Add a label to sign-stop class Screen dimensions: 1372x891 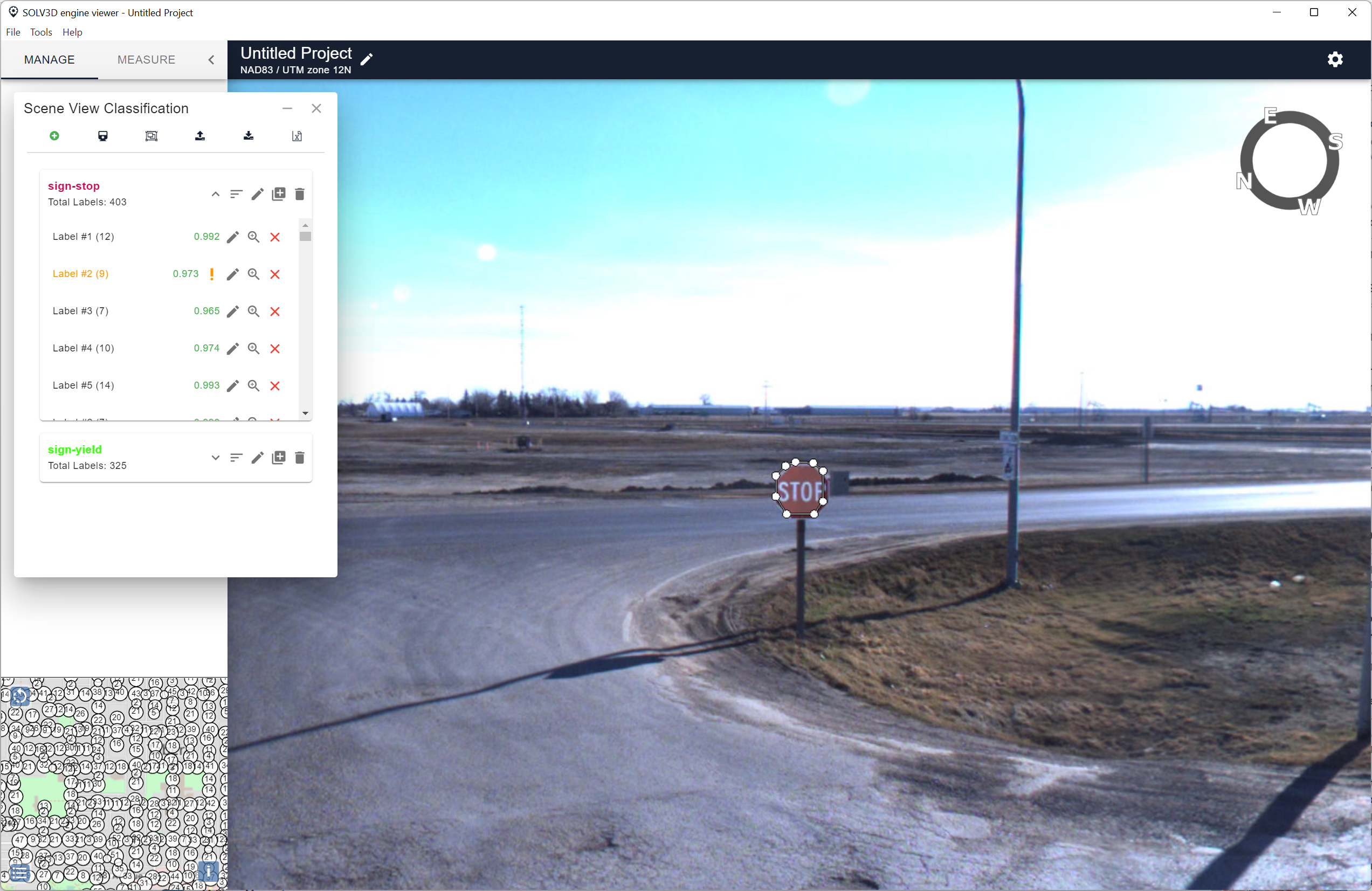278,194
